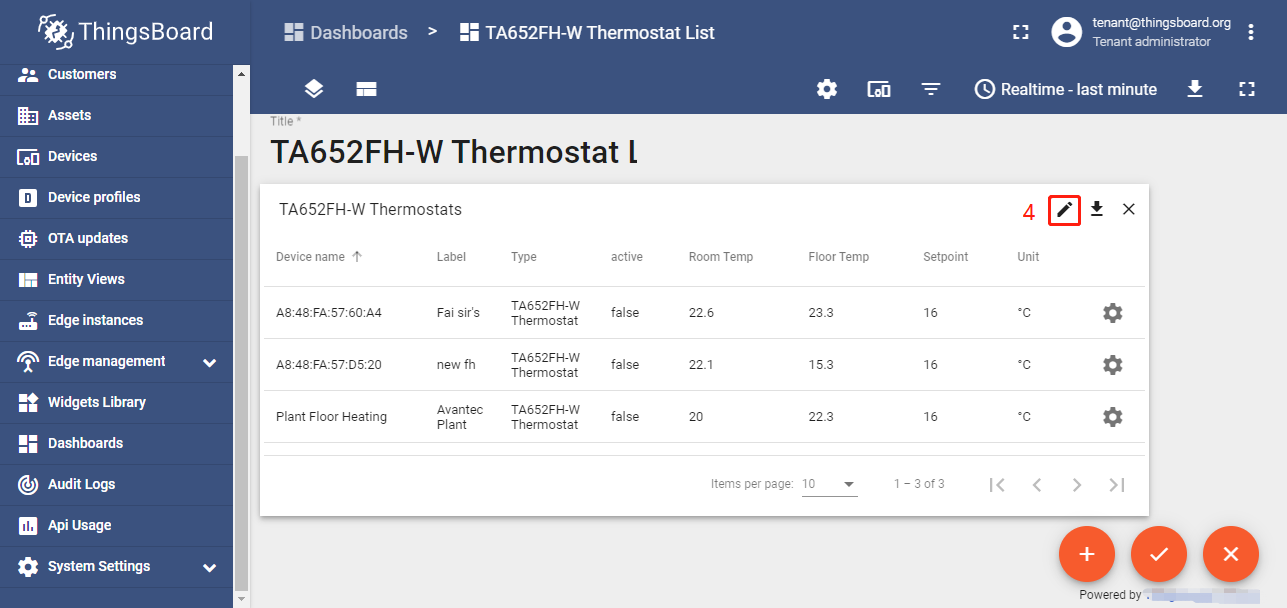This screenshot has height=608, width=1287.
Task: Open gear action for A8:48:FA:57:D5:20
Action: 1112,365
